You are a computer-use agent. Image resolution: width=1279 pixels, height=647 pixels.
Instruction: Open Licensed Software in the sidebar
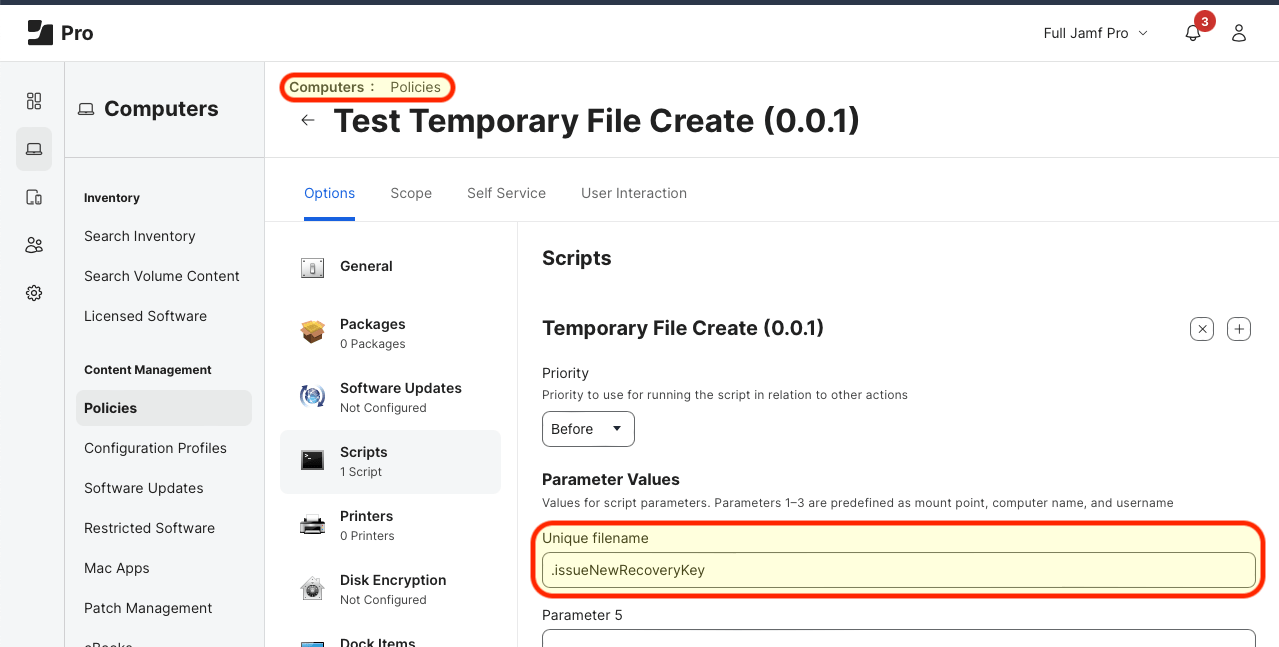click(146, 316)
